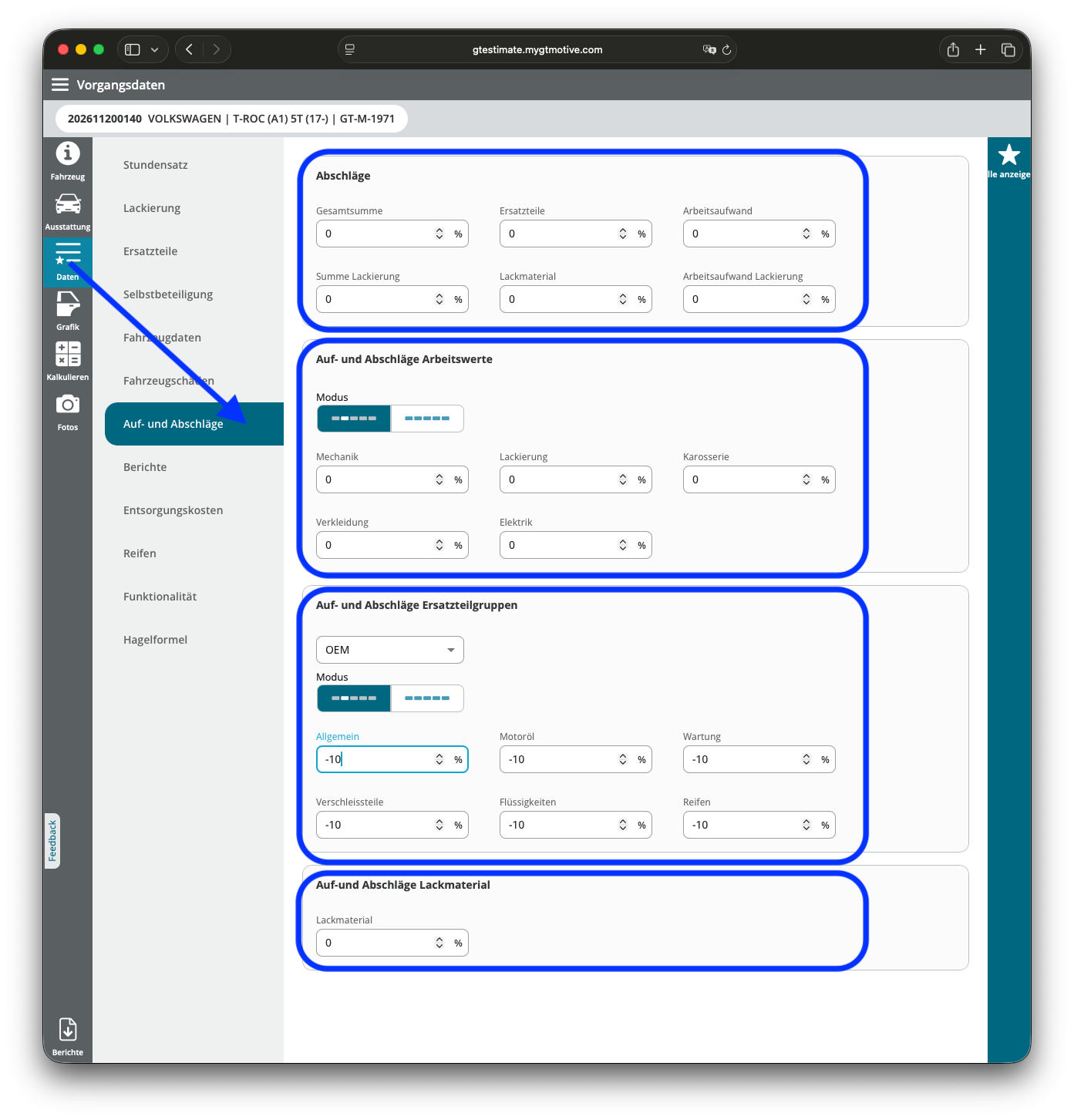
Task: Select the Daten sidebar icon
Action: click(x=68, y=261)
